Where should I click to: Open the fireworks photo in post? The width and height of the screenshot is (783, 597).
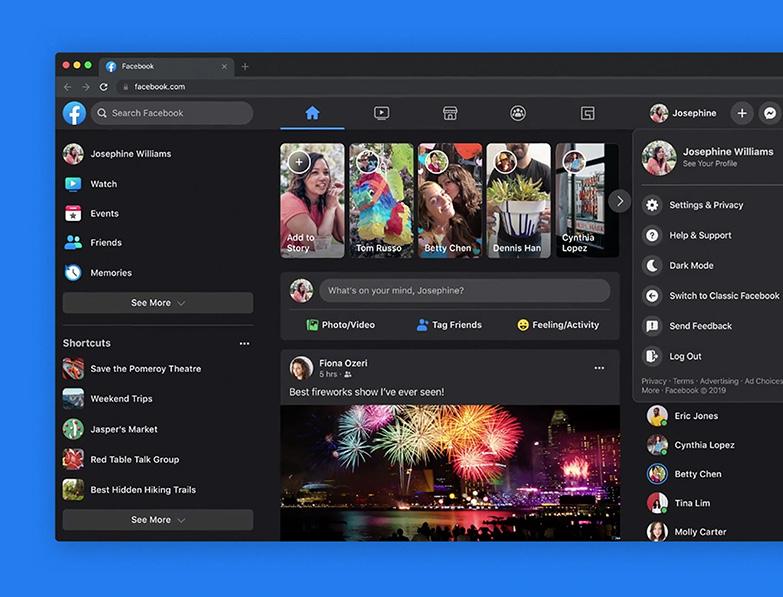(x=450, y=473)
